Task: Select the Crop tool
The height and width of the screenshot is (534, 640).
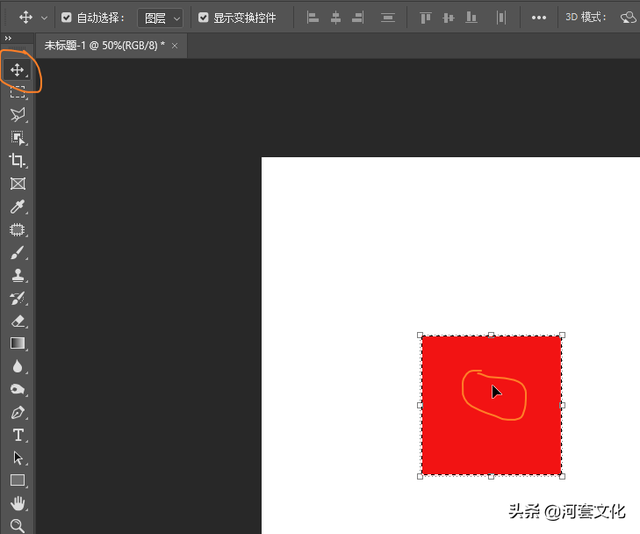Action: point(18,160)
